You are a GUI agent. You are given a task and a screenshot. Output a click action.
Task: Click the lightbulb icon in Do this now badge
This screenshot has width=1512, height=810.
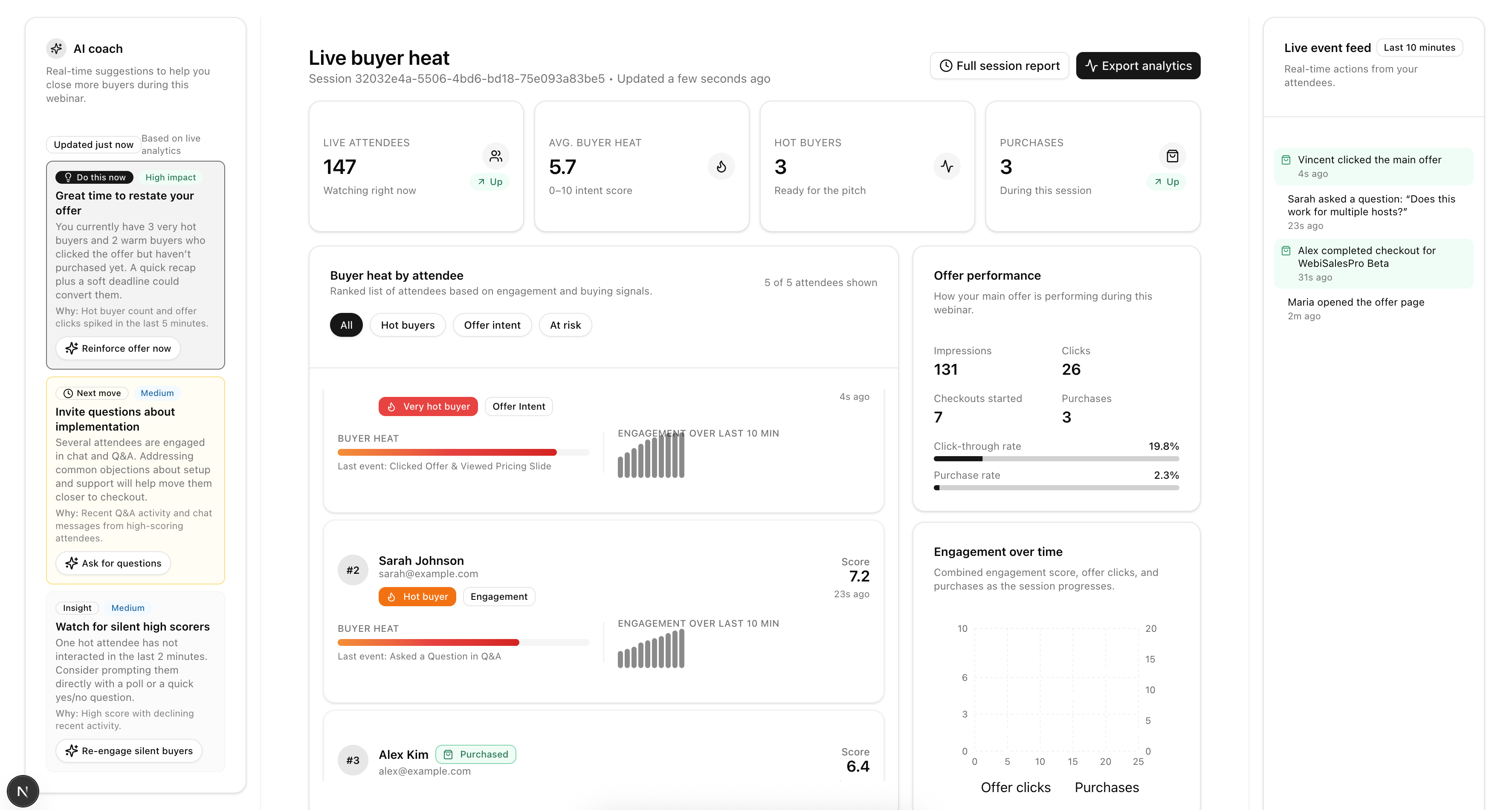click(x=67, y=176)
